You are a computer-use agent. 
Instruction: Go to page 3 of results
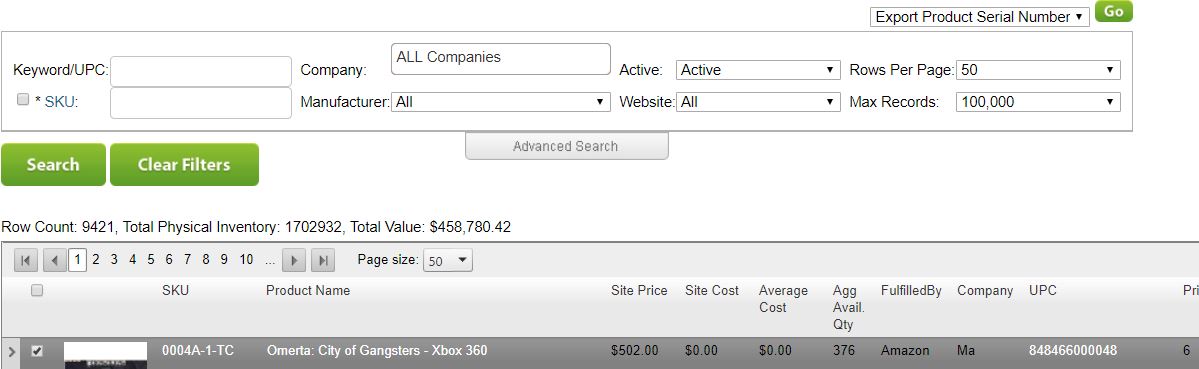(x=114, y=260)
